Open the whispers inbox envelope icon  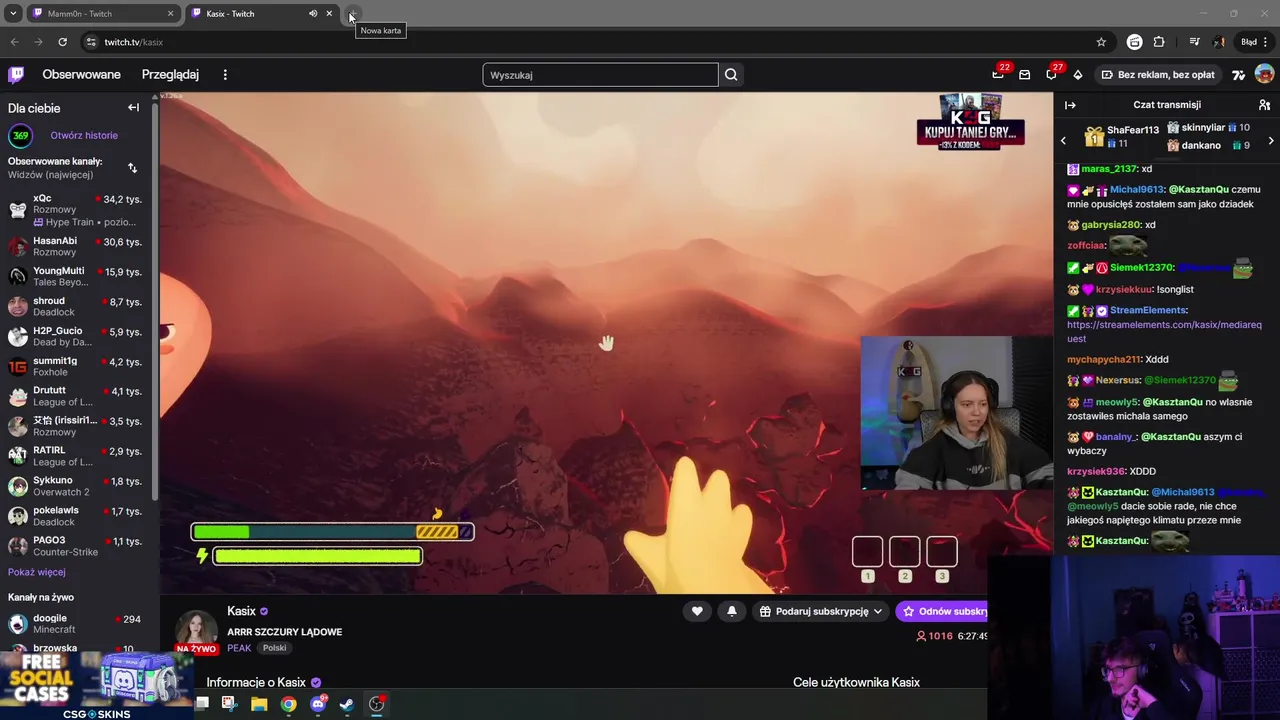(x=1024, y=75)
